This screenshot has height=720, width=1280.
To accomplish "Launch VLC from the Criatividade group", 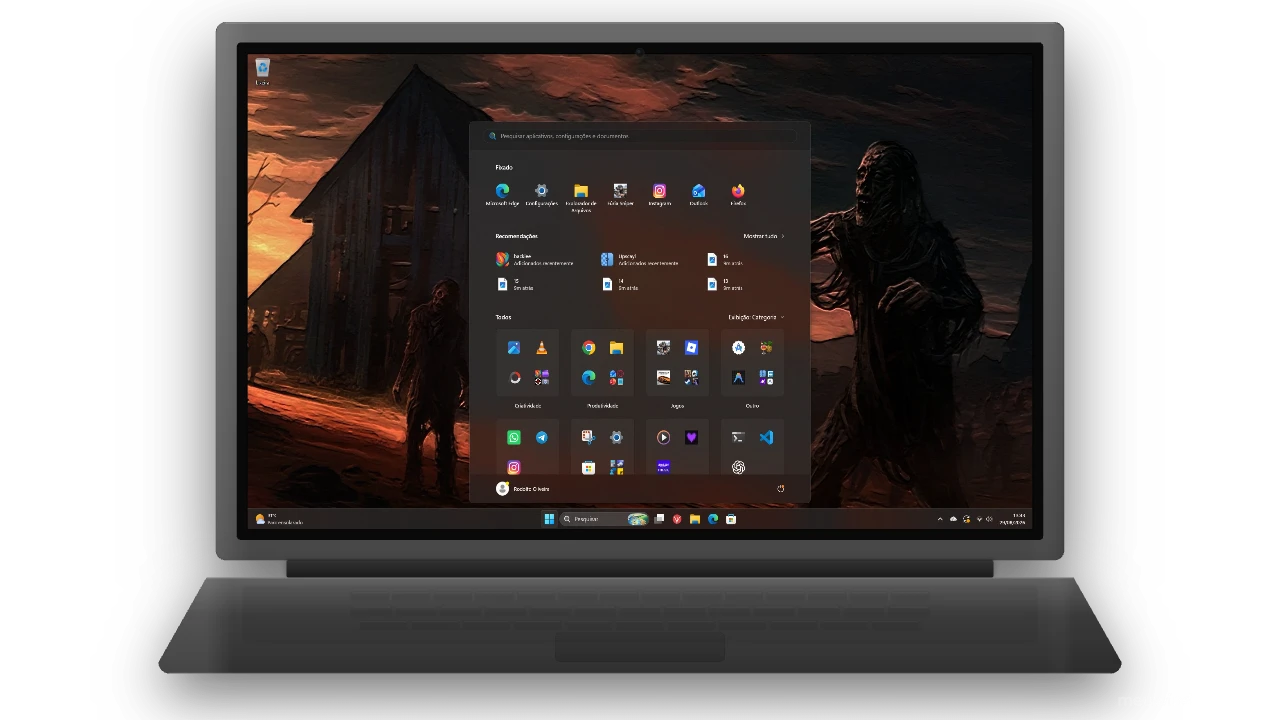I will pos(541,348).
